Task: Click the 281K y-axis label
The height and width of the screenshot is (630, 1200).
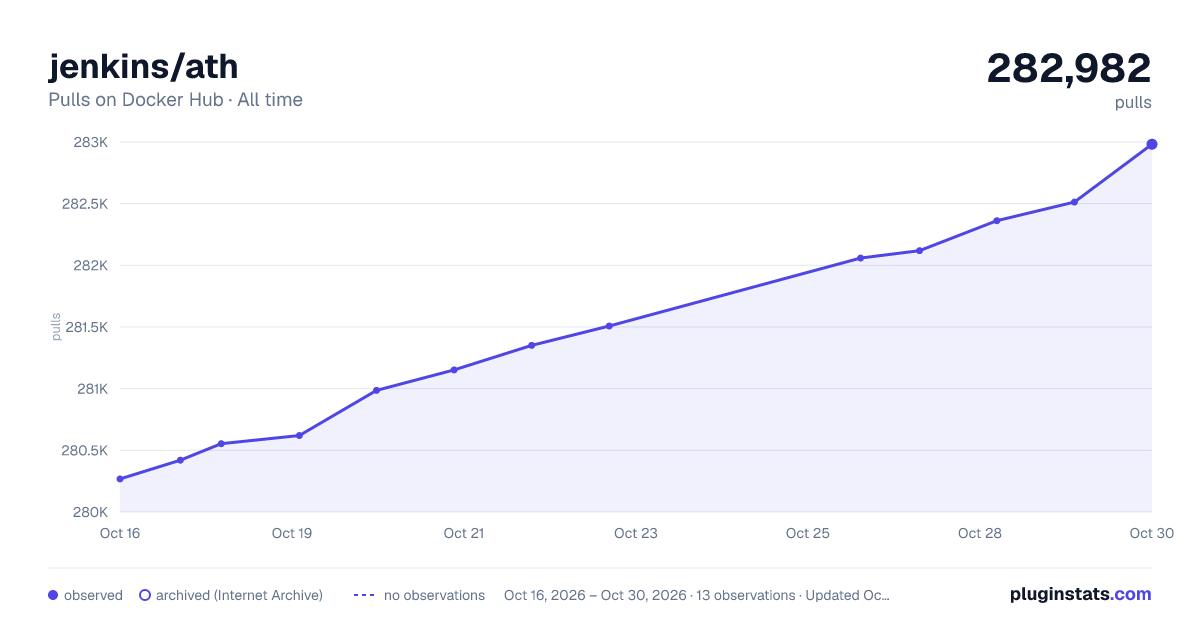Action: tap(91, 389)
